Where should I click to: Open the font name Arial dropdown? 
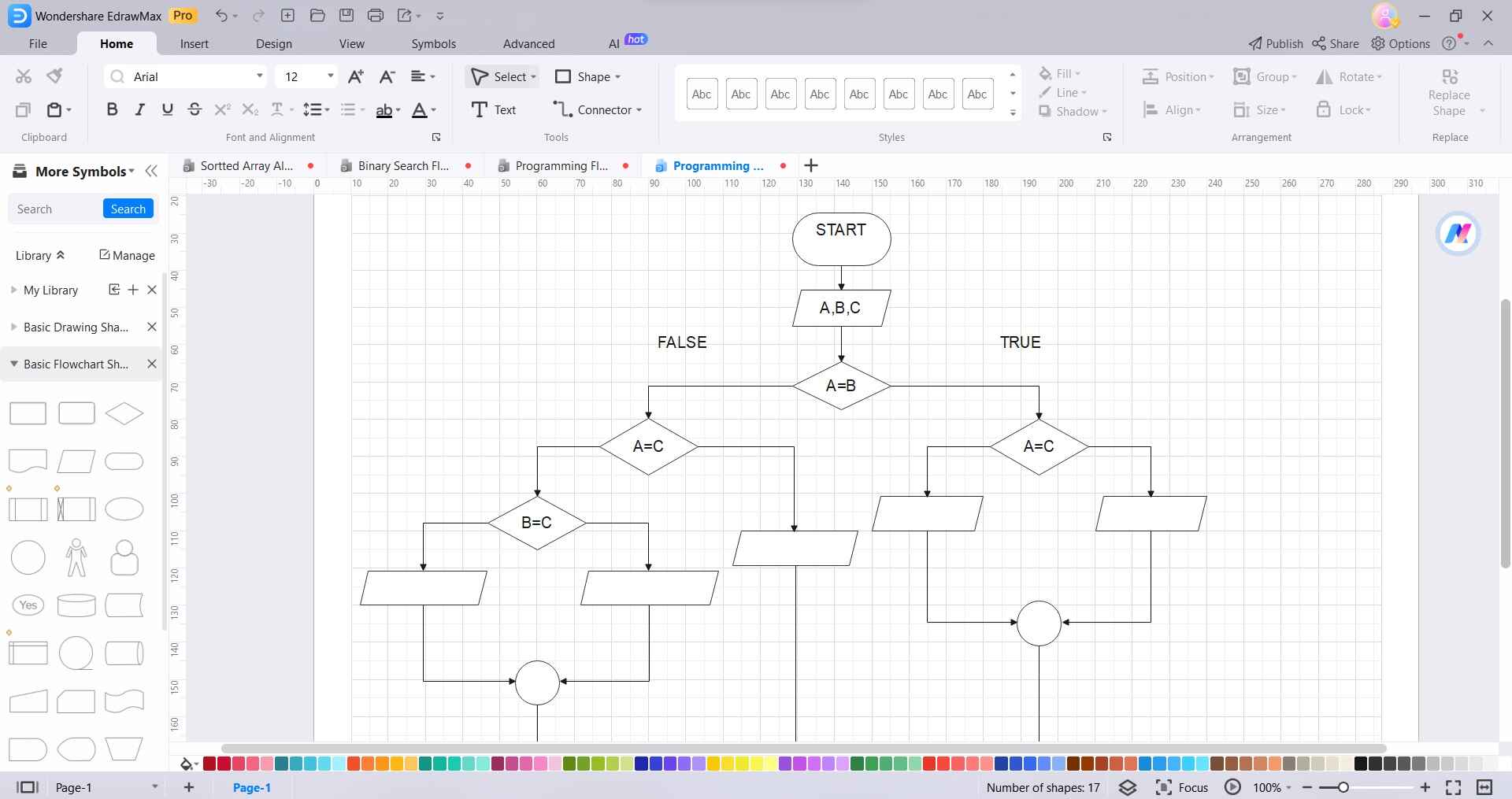tap(259, 76)
